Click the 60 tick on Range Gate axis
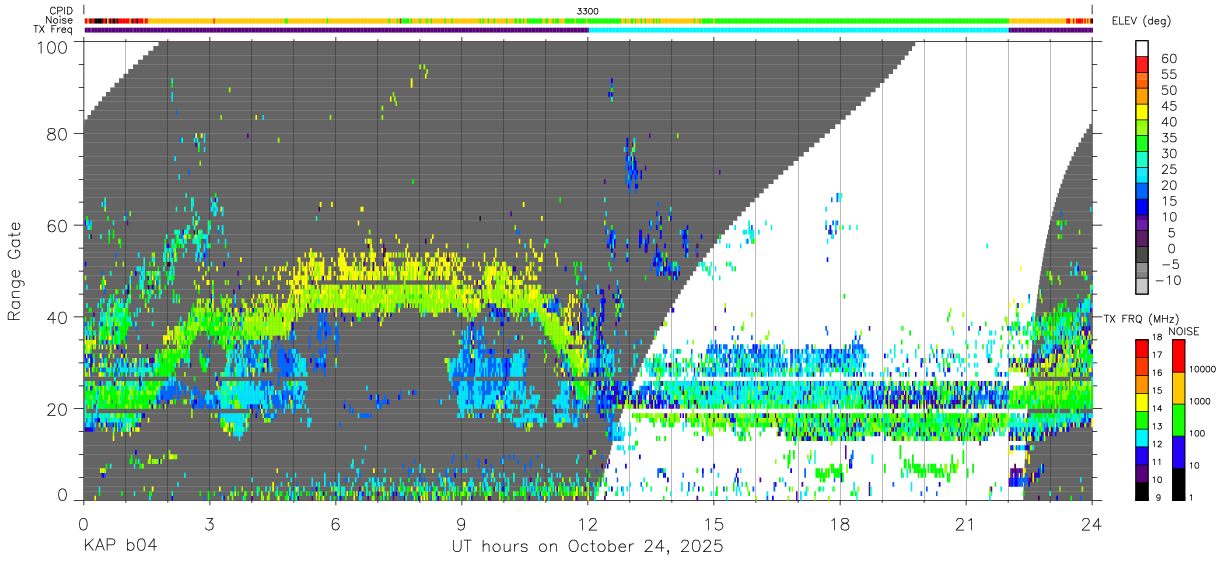Screen dimensions: 1228x567 click(59, 225)
